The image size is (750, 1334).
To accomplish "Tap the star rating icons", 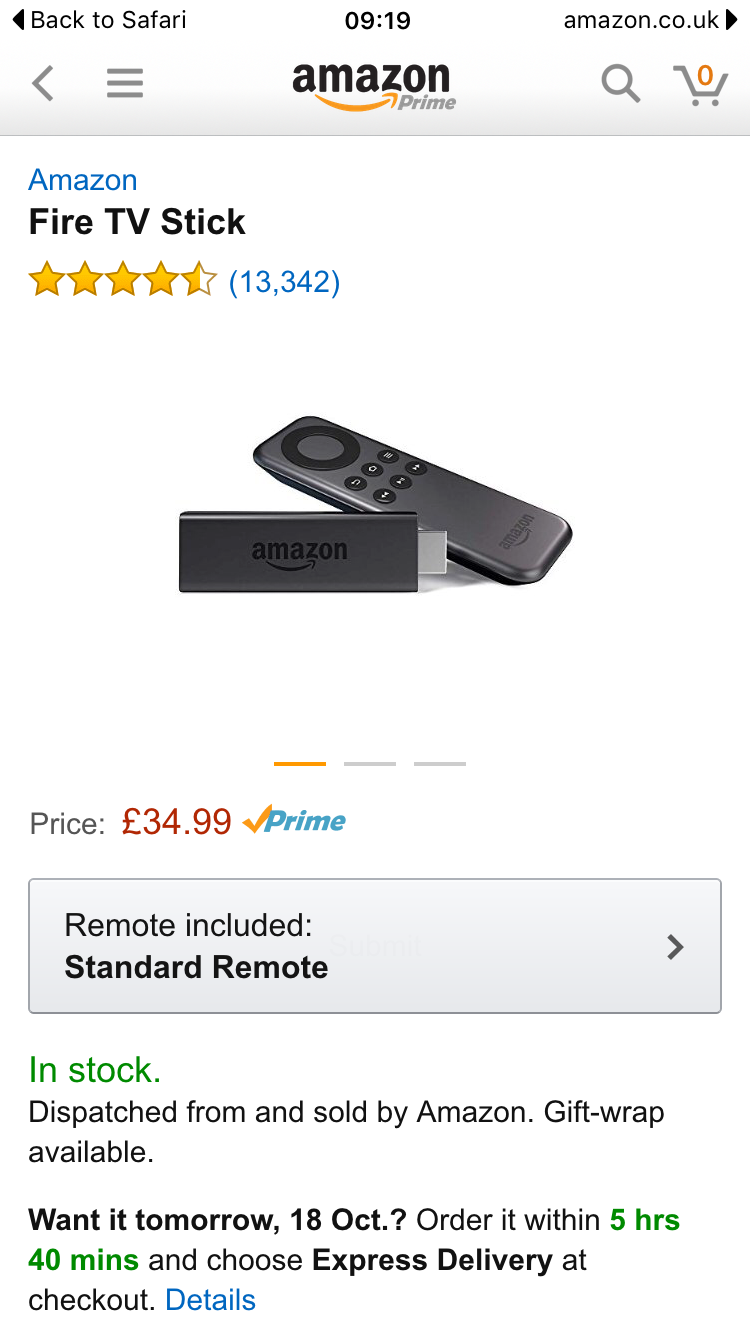I will click(123, 280).
